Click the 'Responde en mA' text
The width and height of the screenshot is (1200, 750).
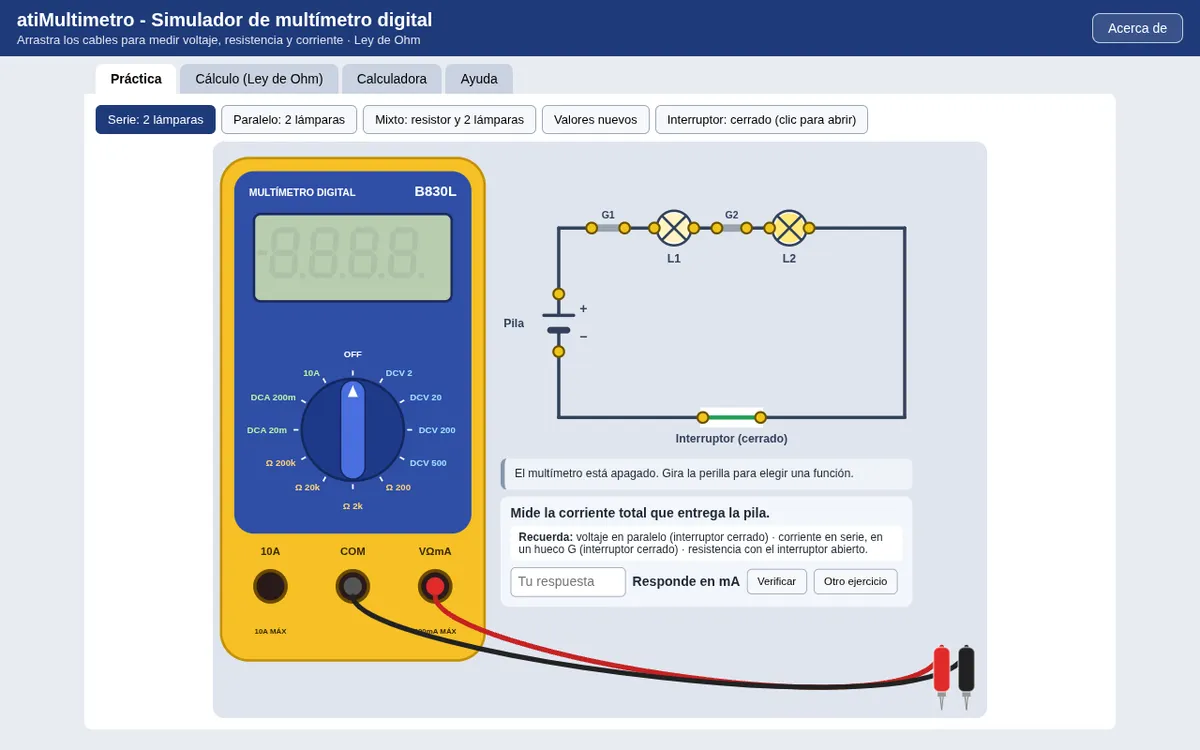686,581
